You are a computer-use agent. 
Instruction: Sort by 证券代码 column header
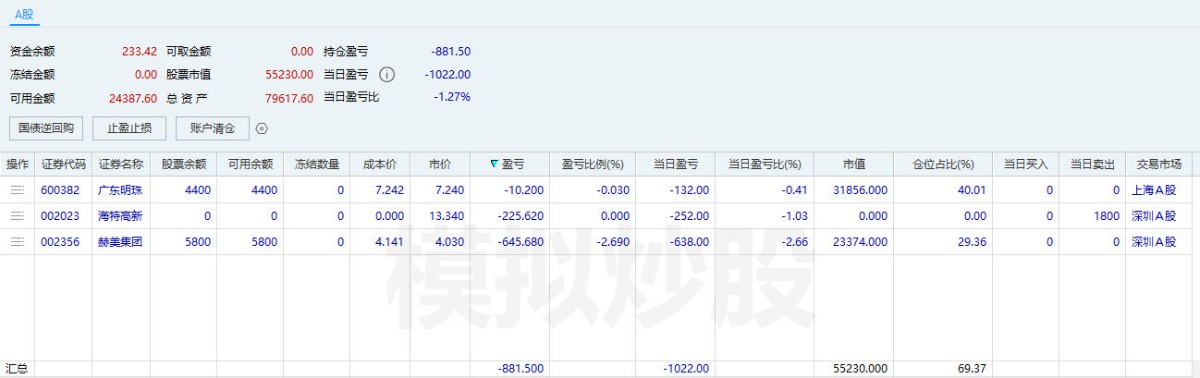pos(64,164)
